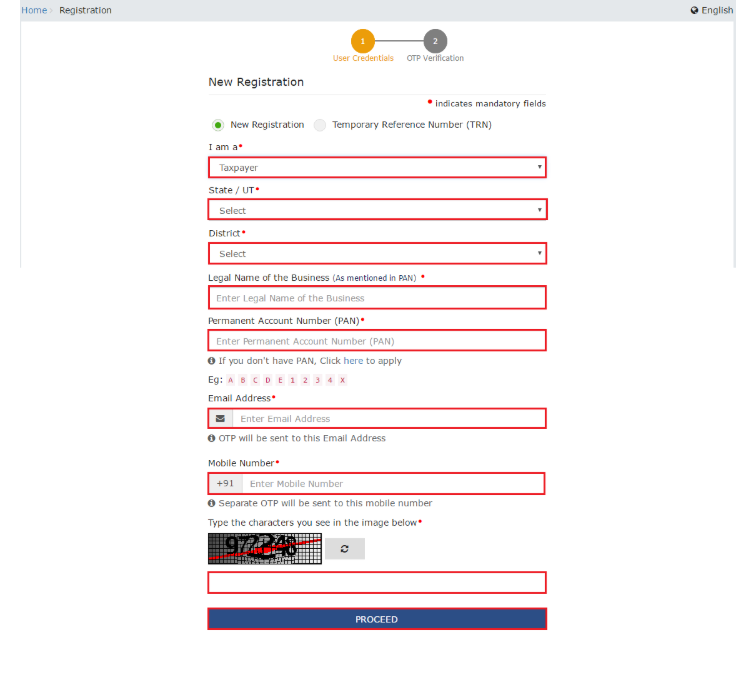
Task: Click the 'OTP Verification' step label
Action: (x=435, y=58)
